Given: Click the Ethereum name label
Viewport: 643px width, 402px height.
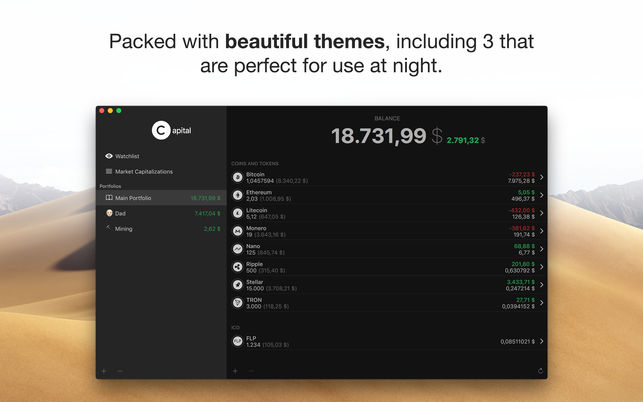Looking at the screenshot, I should 259,192.
